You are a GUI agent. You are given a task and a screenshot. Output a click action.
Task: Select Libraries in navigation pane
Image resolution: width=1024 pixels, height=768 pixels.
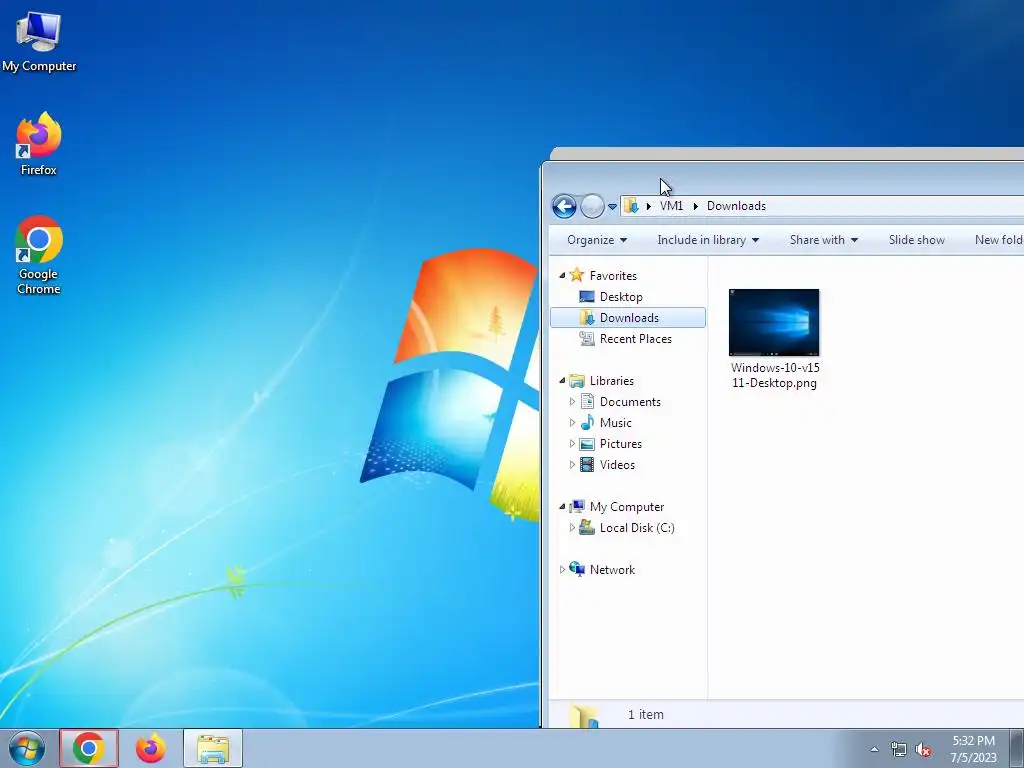coord(611,381)
